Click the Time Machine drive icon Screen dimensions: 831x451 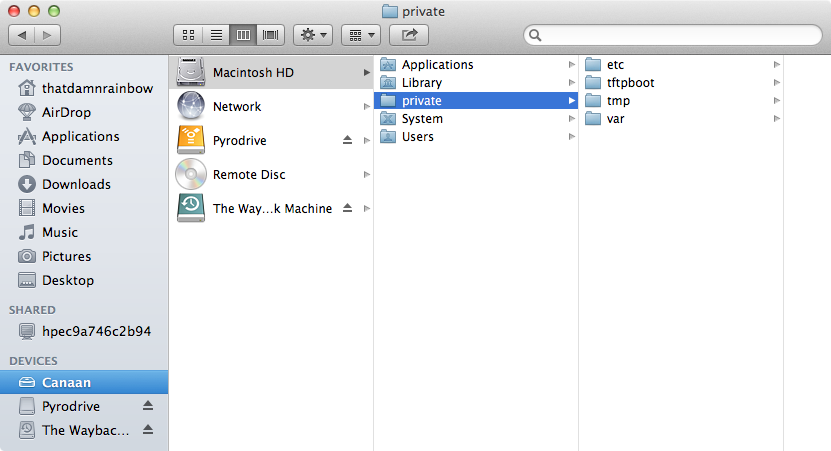pos(191,208)
